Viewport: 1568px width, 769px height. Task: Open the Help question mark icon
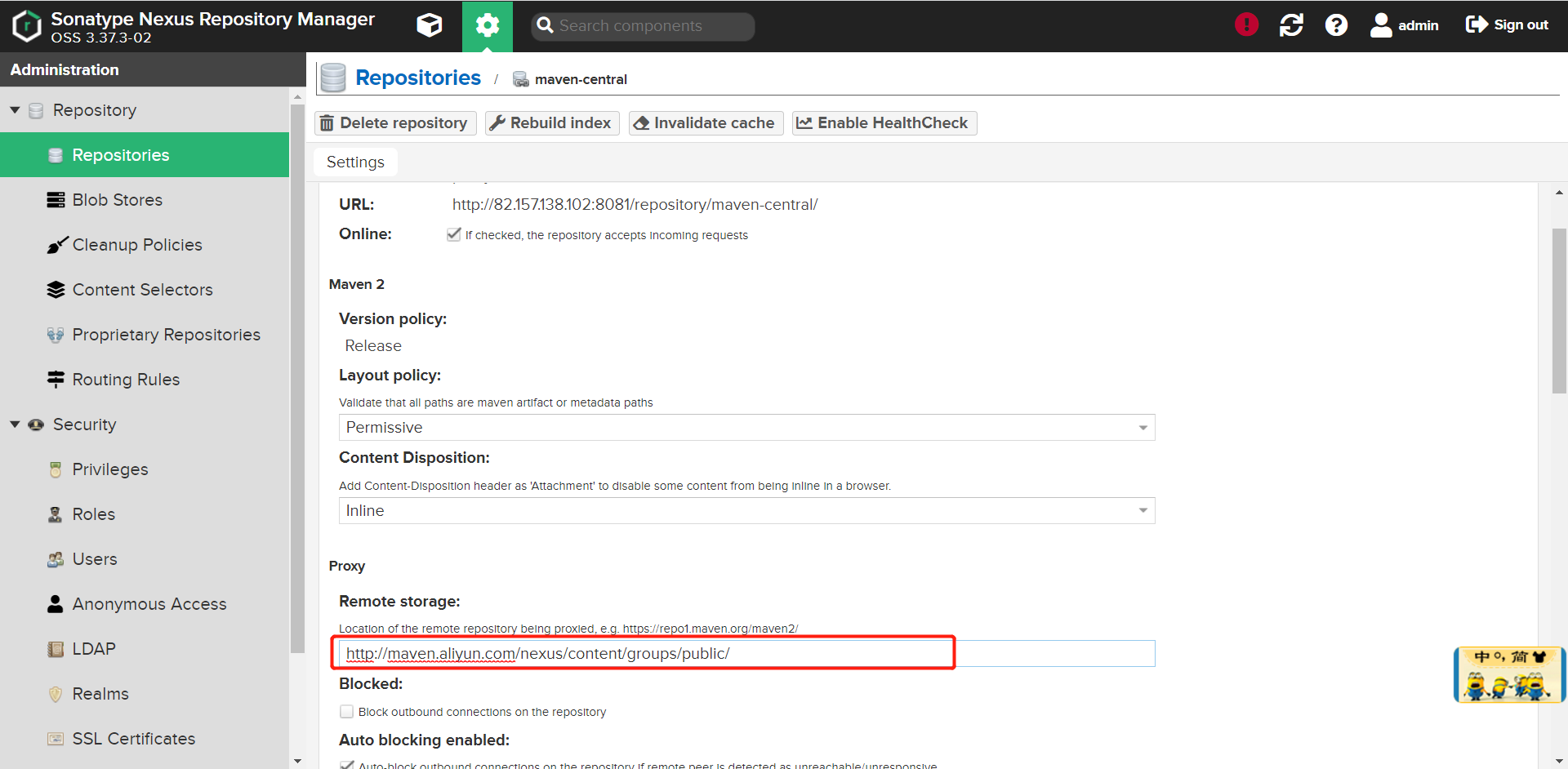pyautogui.click(x=1335, y=24)
